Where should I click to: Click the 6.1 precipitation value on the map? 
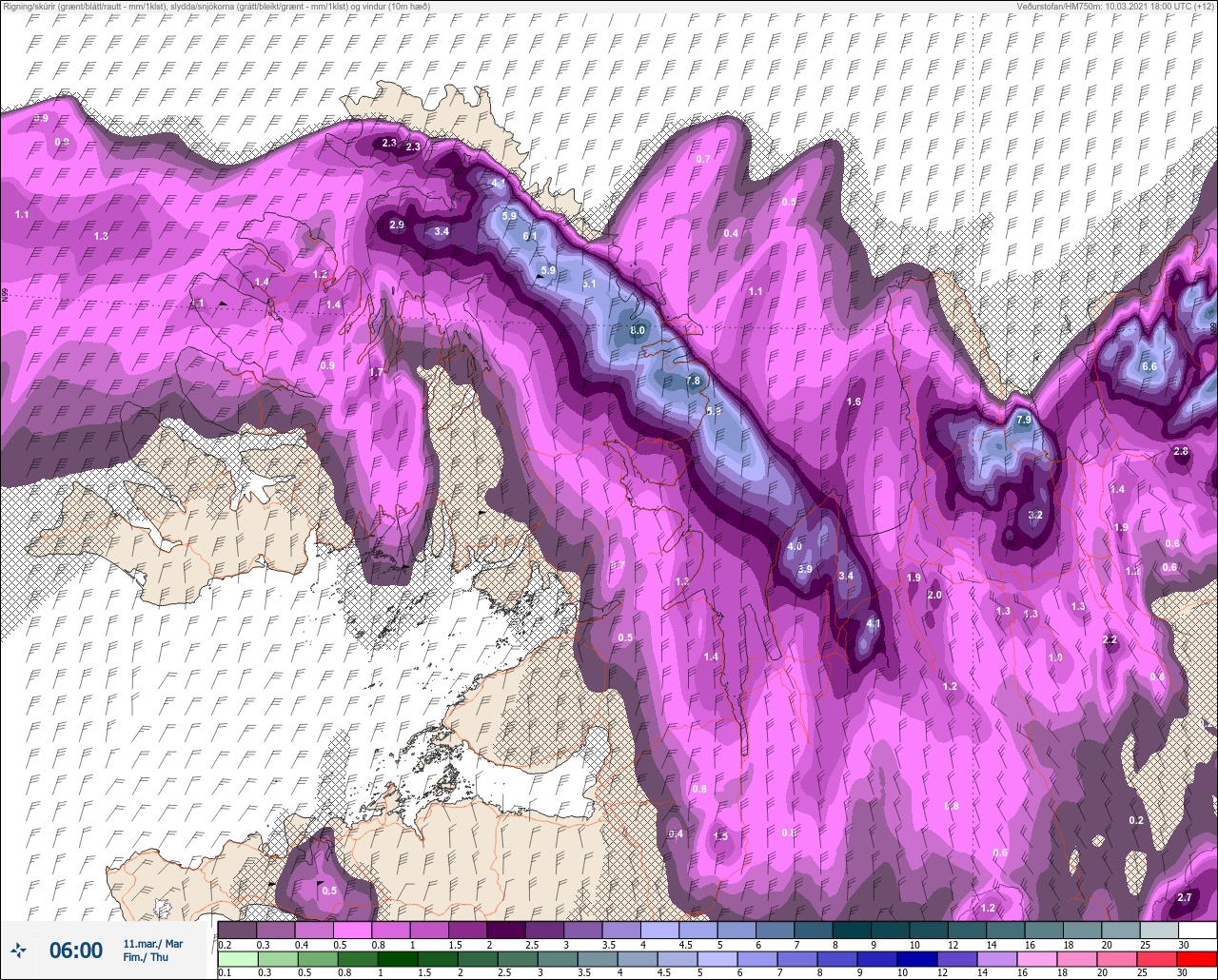[530, 236]
